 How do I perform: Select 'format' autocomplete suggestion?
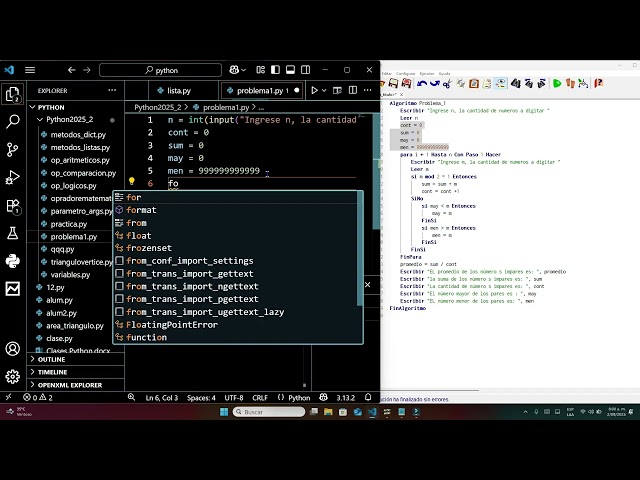[x=236, y=210]
